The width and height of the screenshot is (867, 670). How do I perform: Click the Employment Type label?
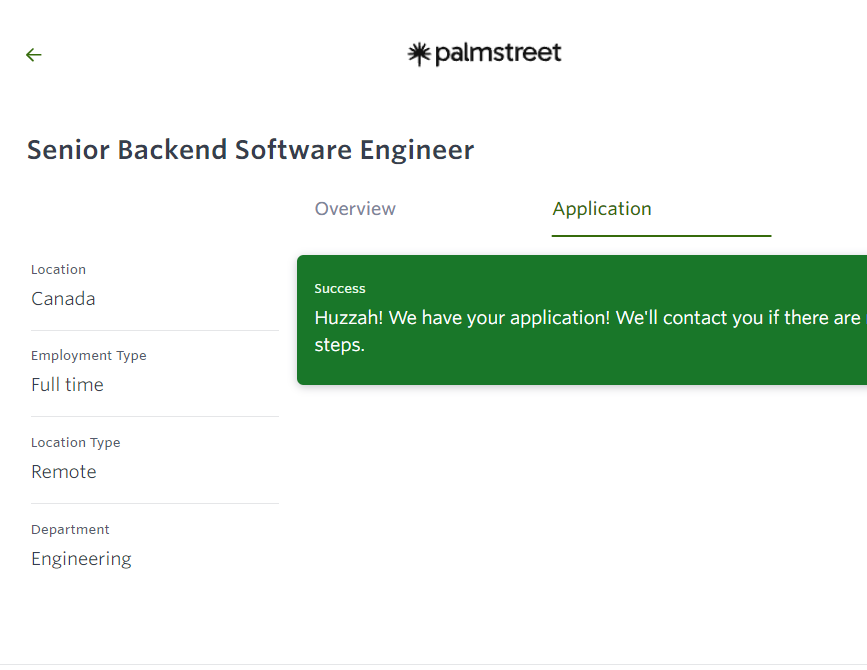click(88, 356)
